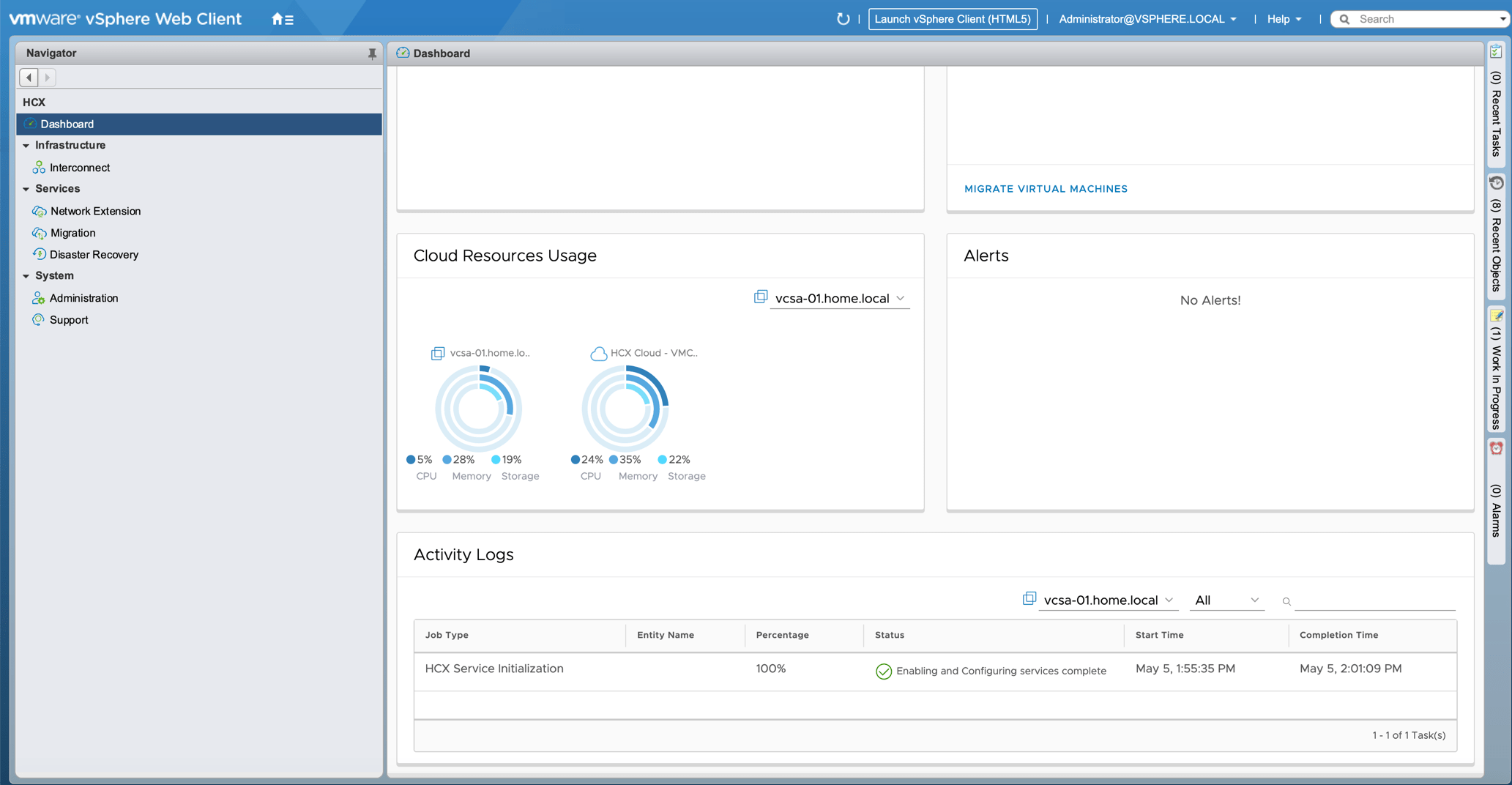
Task: Click the refresh icon in top bar
Action: pos(843,19)
